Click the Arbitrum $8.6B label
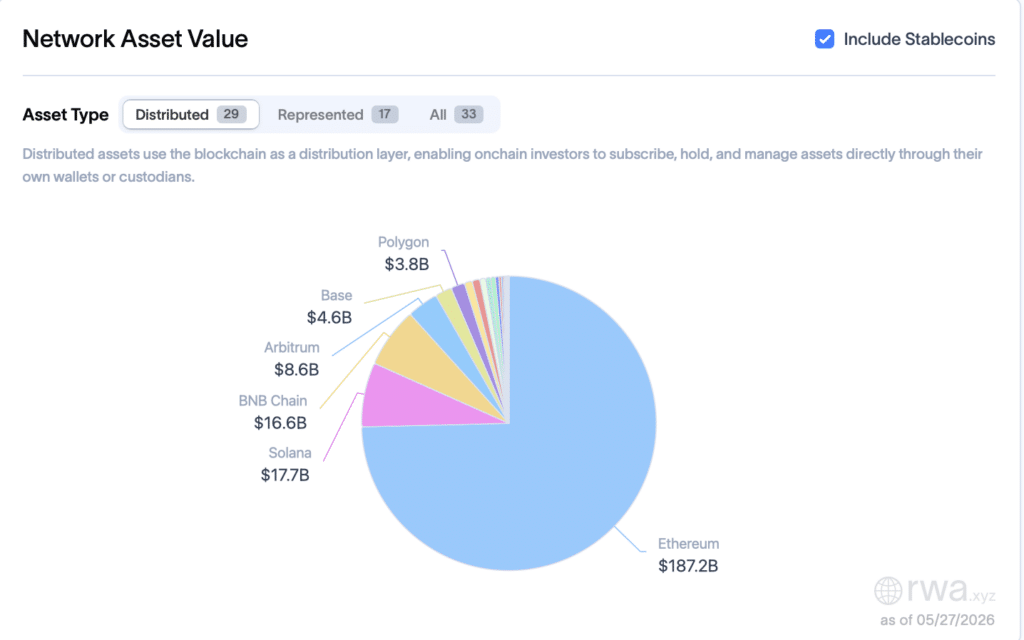 pyautogui.click(x=292, y=359)
